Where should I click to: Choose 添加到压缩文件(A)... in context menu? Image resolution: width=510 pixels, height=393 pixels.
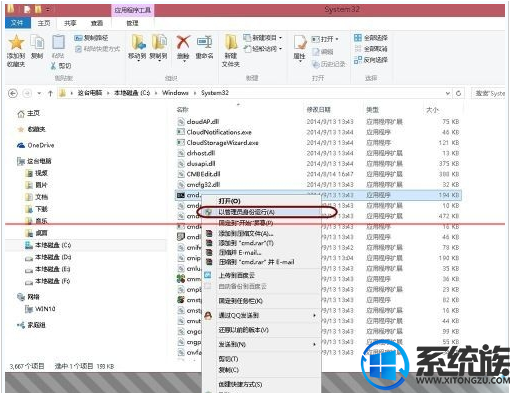click(262, 233)
